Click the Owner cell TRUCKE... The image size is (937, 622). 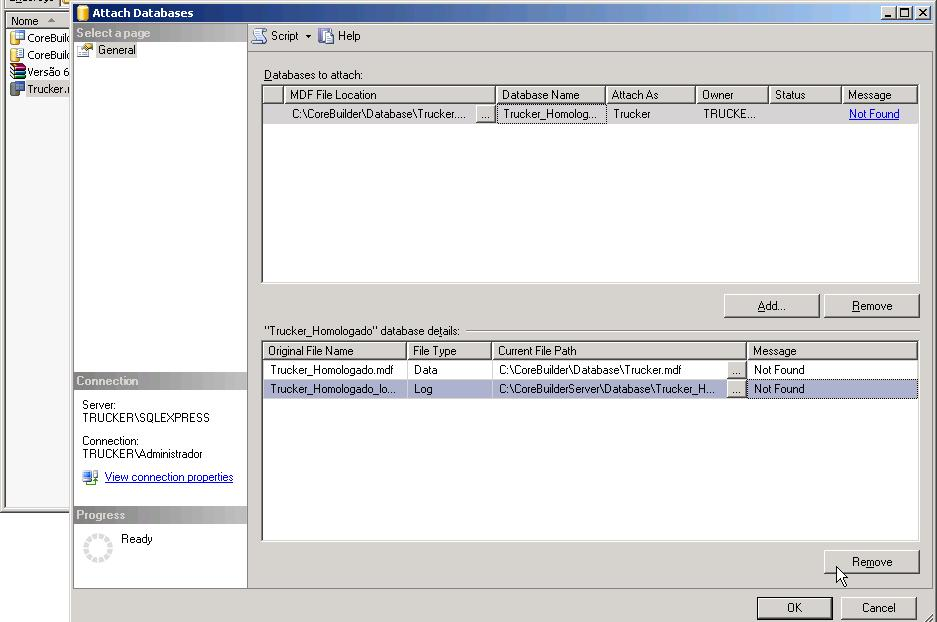(732, 114)
